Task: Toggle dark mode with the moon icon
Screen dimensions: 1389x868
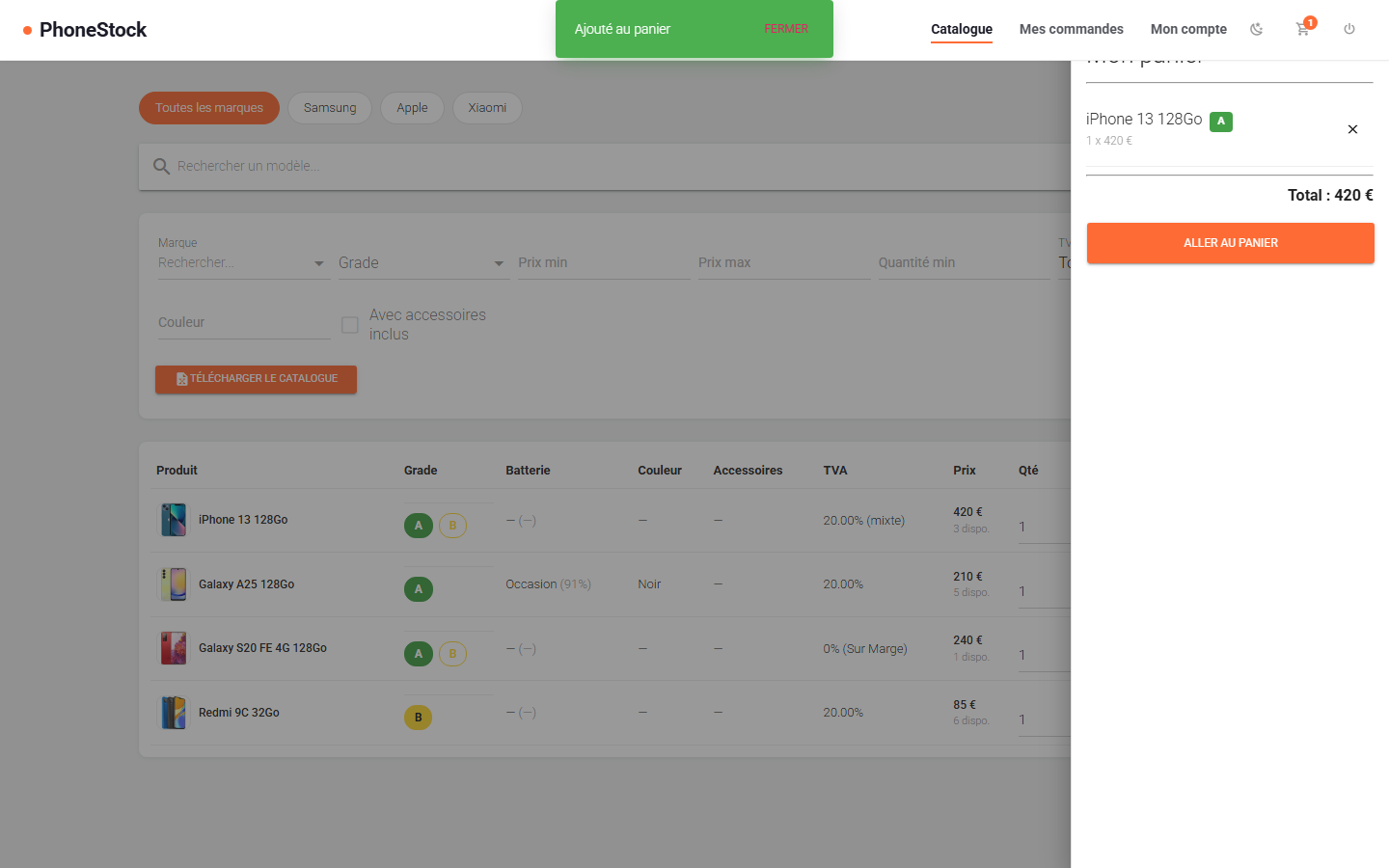Action: [1256, 29]
